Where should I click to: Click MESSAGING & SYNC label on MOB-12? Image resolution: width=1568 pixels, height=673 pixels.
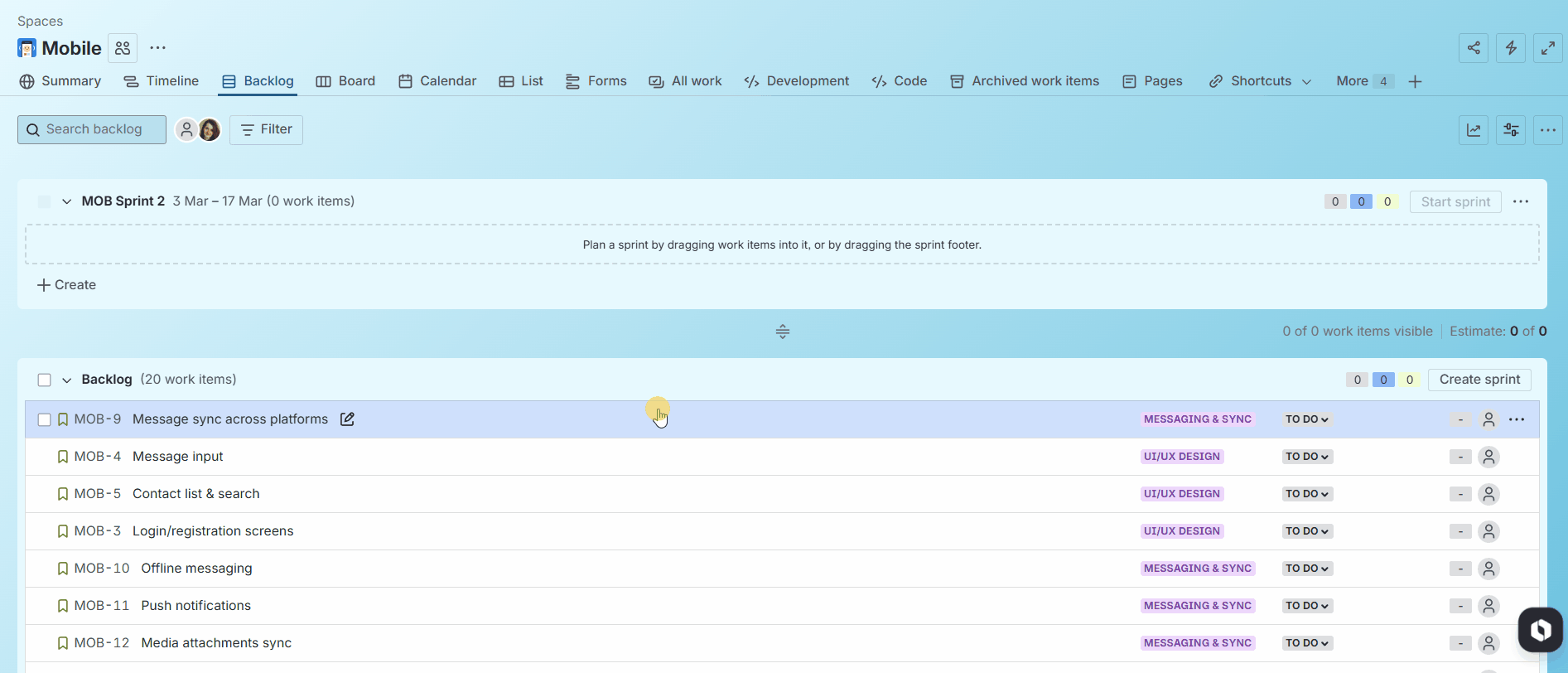pos(1198,643)
